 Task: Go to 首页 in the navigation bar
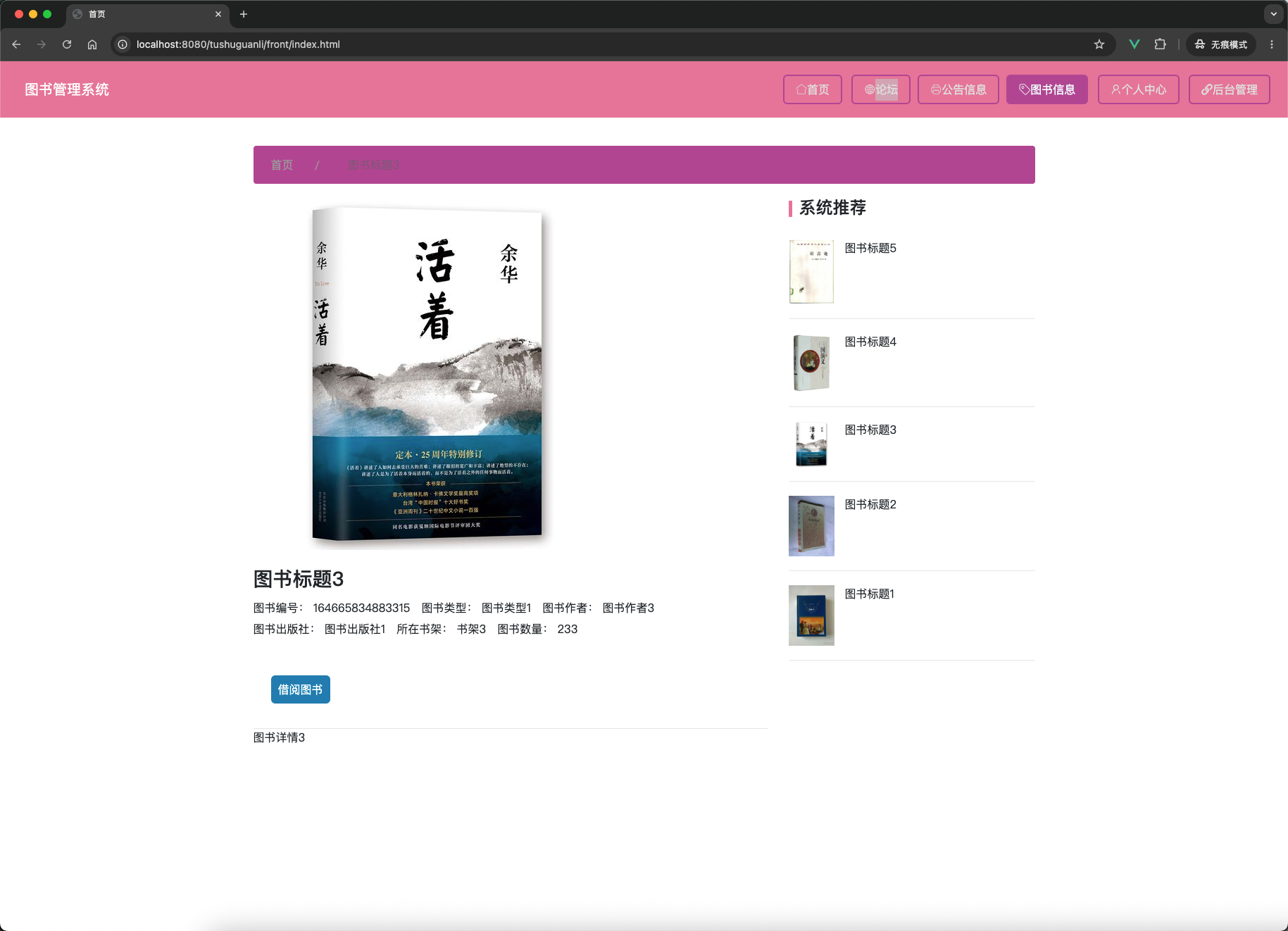pyautogui.click(x=813, y=89)
